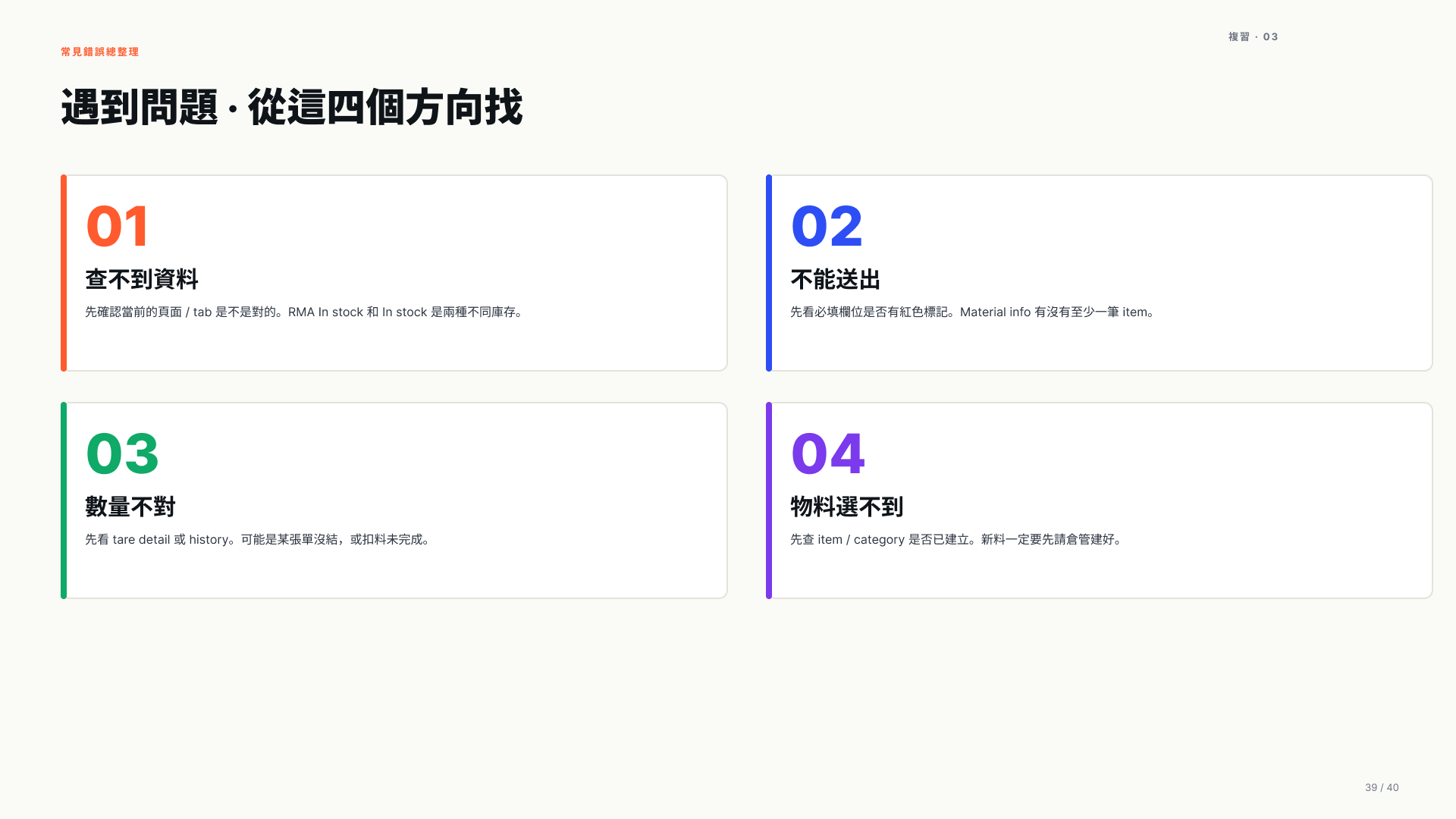Viewport: 1456px width, 819px height.
Task: Click the description mentioning Material info
Action: [x=974, y=312]
